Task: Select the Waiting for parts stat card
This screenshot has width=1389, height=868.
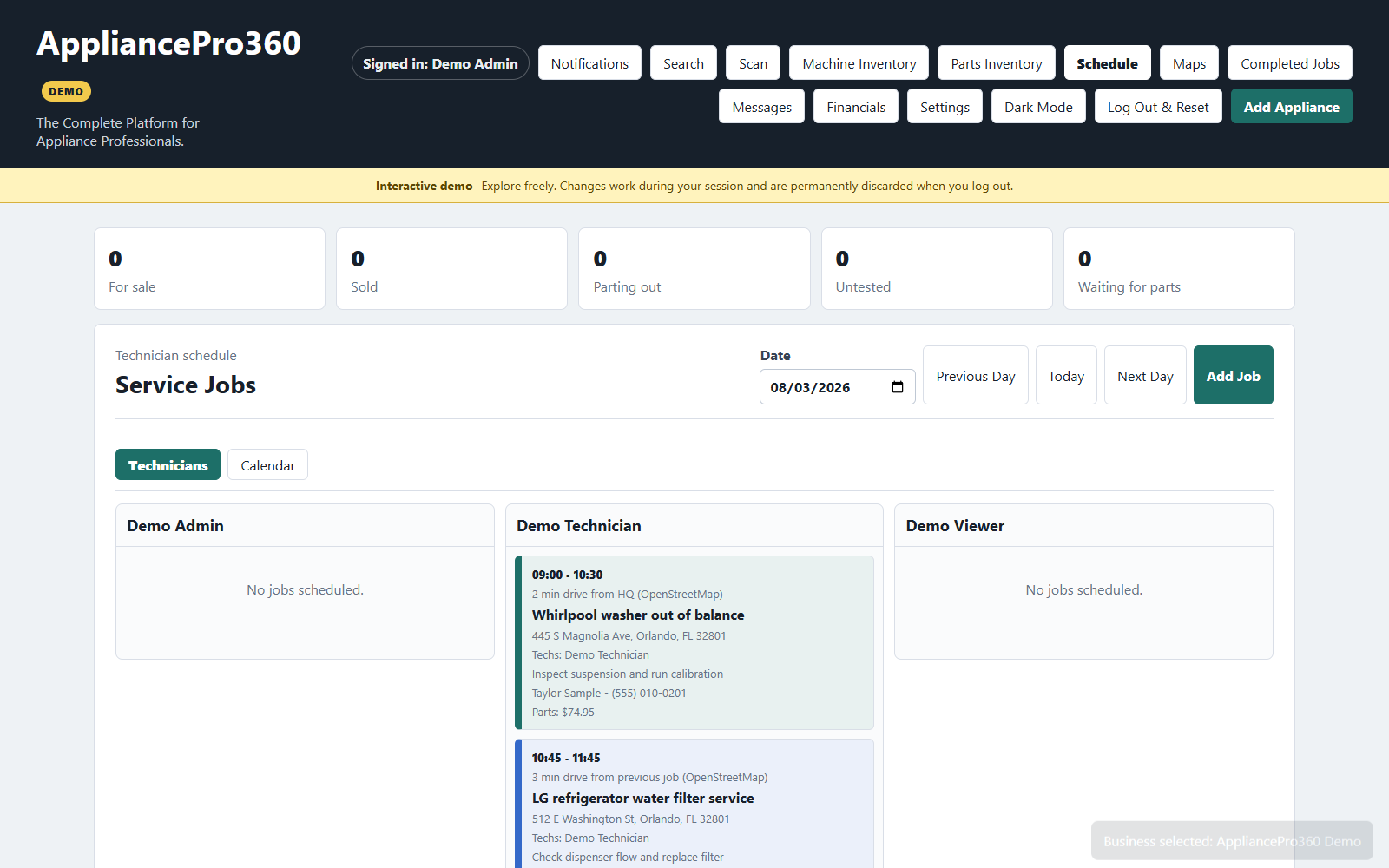Action: [1179, 268]
